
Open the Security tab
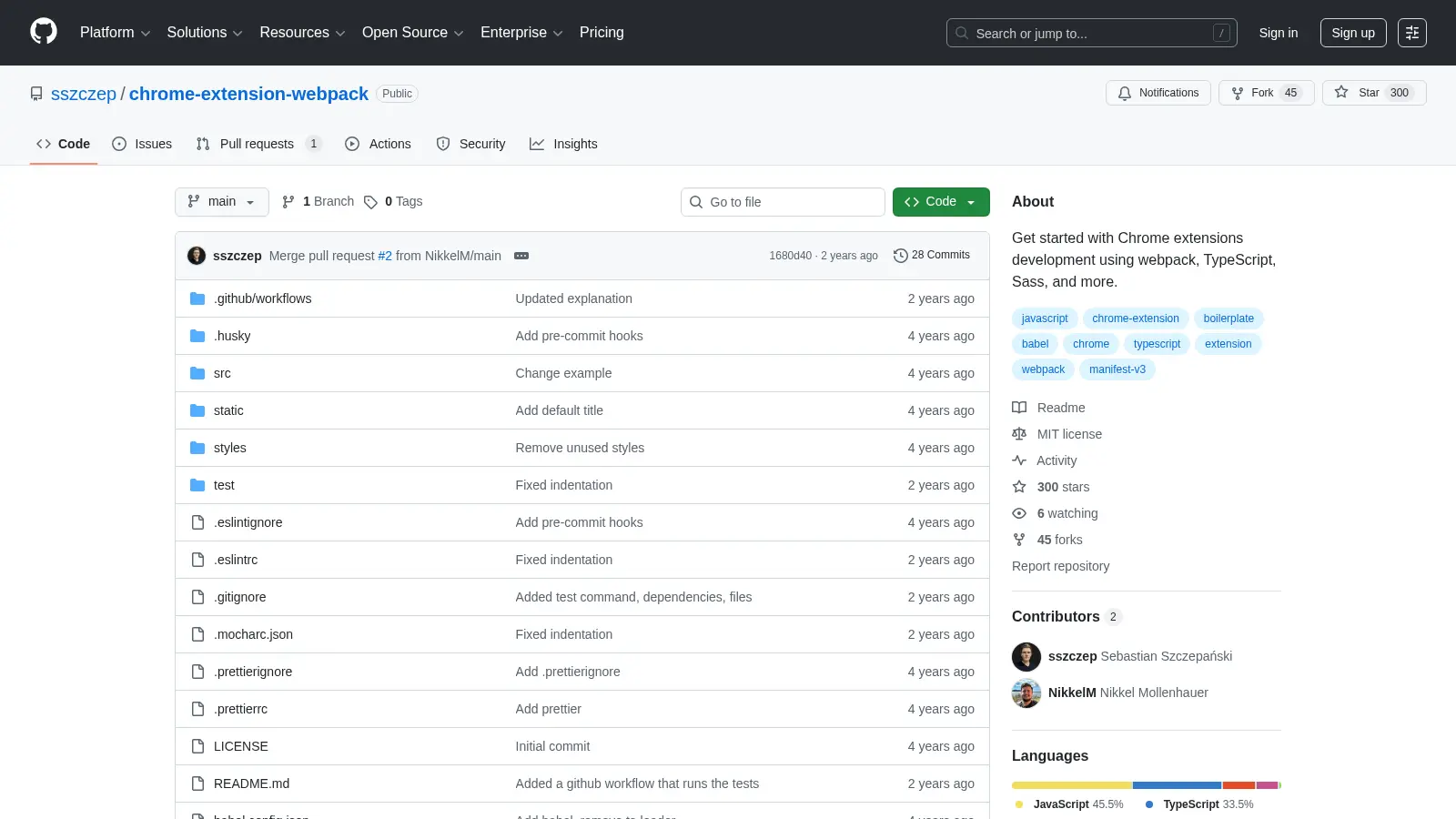[470, 144]
